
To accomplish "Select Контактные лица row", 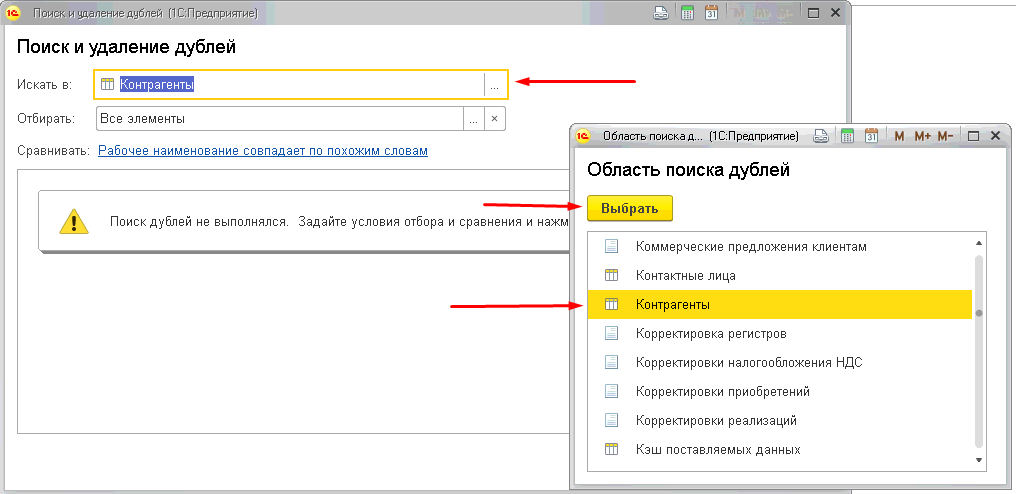I will 779,276.
